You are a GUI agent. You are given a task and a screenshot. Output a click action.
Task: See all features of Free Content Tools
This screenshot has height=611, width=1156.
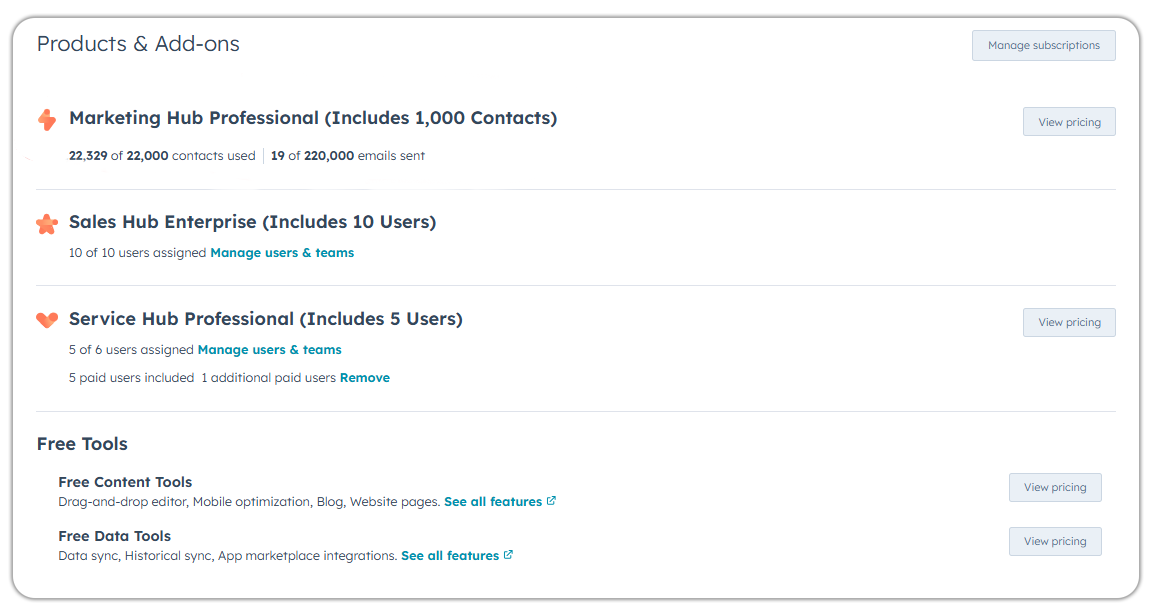[x=493, y=502]
